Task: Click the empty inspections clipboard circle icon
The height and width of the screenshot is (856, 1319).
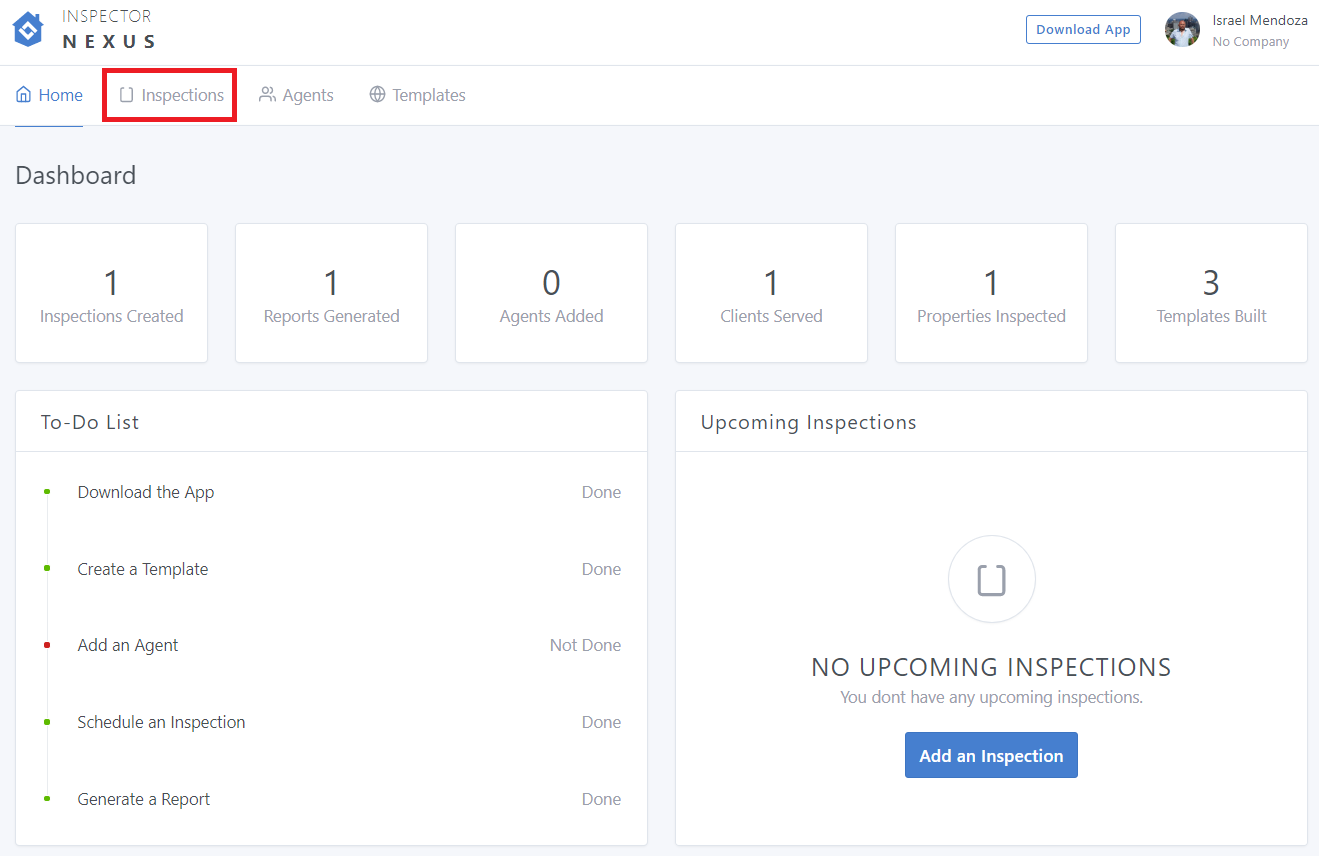Action: (991, 580)
